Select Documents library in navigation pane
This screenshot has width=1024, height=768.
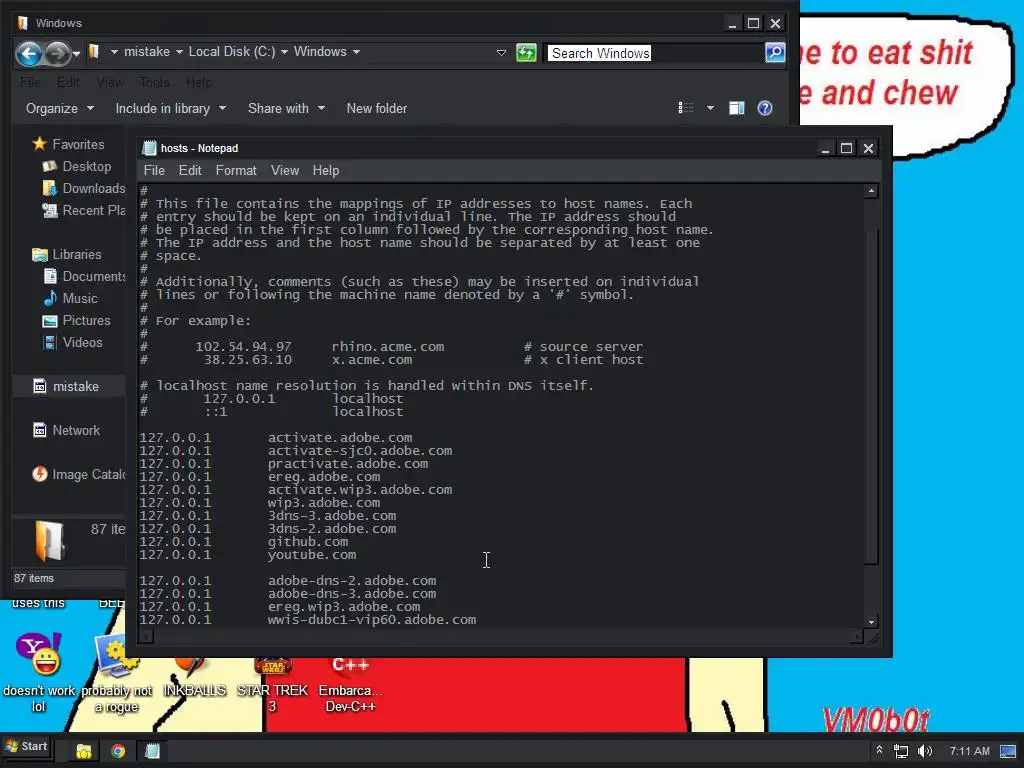pos(84,277)
